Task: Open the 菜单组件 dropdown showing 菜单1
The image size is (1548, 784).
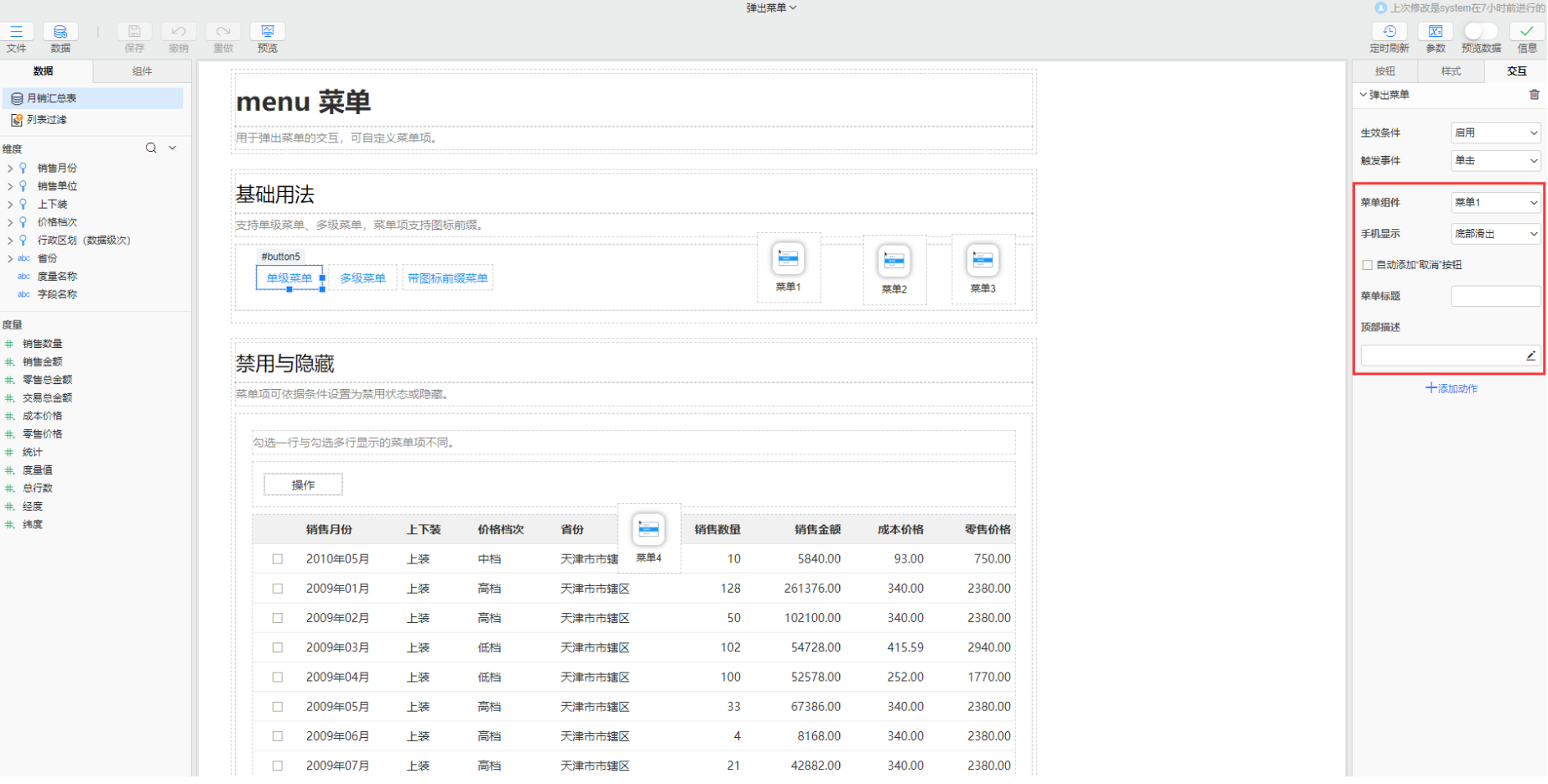Action: click(x=1495, y=203)
